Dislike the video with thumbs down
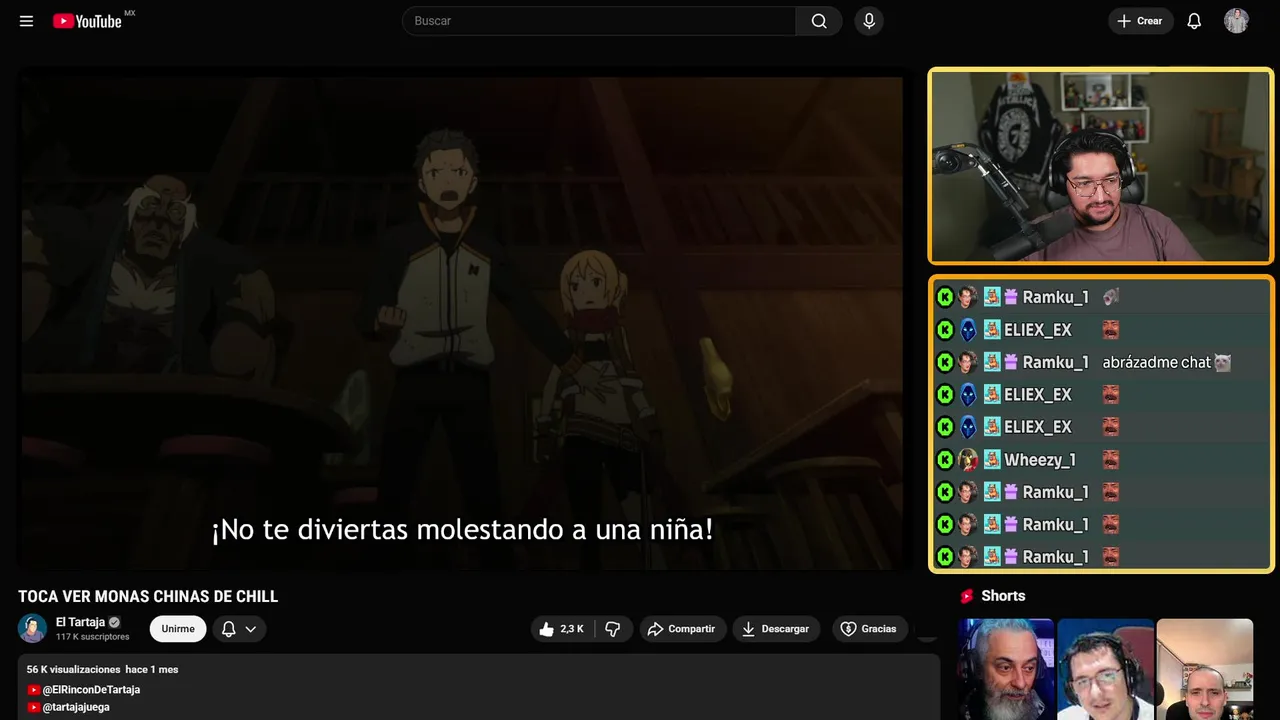 [613, 629]
